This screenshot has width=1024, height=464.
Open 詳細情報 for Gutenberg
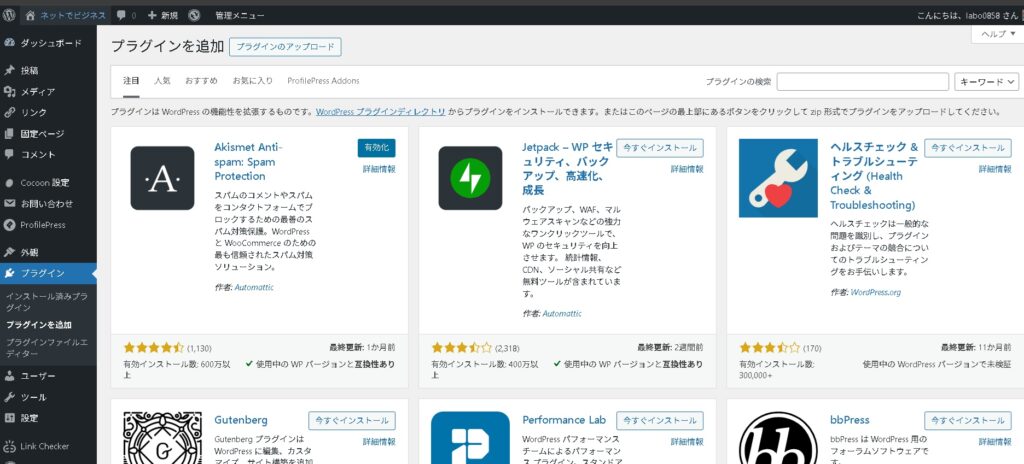tap(379, 442)
